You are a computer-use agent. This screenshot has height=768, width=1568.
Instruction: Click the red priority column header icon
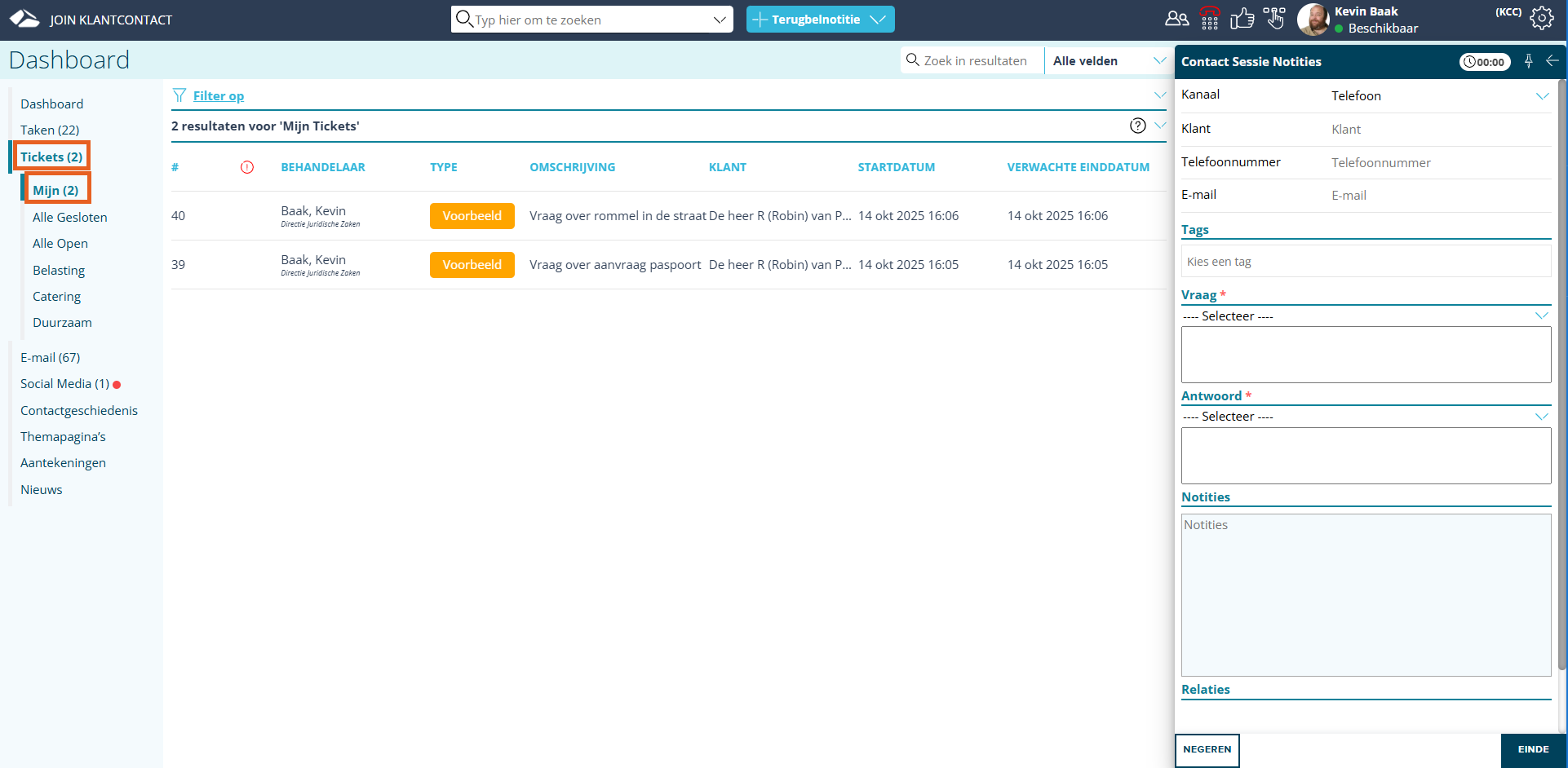coord(247,167)
